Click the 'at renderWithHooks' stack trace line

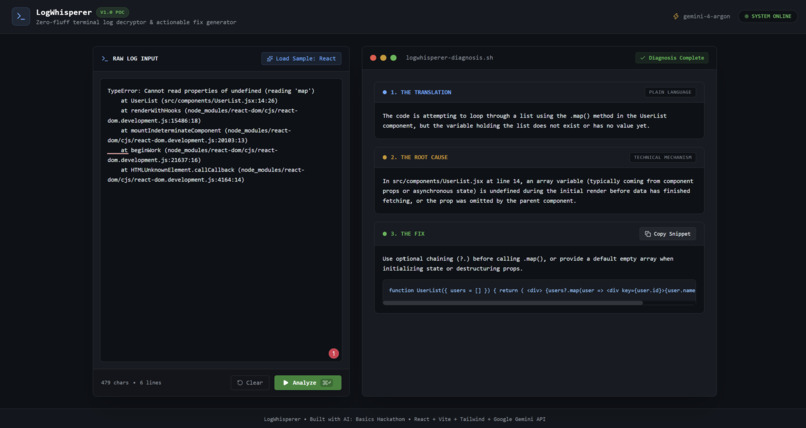tap(203, 116)
